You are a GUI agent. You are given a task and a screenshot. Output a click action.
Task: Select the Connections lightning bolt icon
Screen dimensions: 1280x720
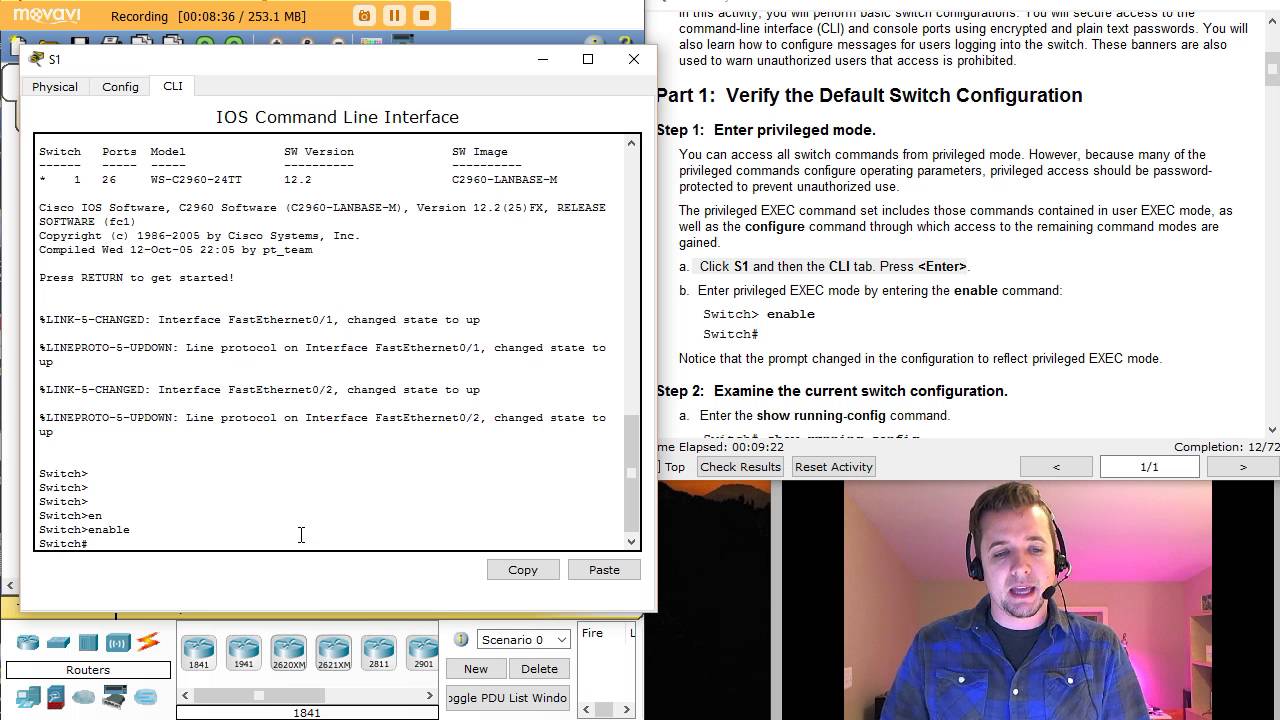(148, 643)
